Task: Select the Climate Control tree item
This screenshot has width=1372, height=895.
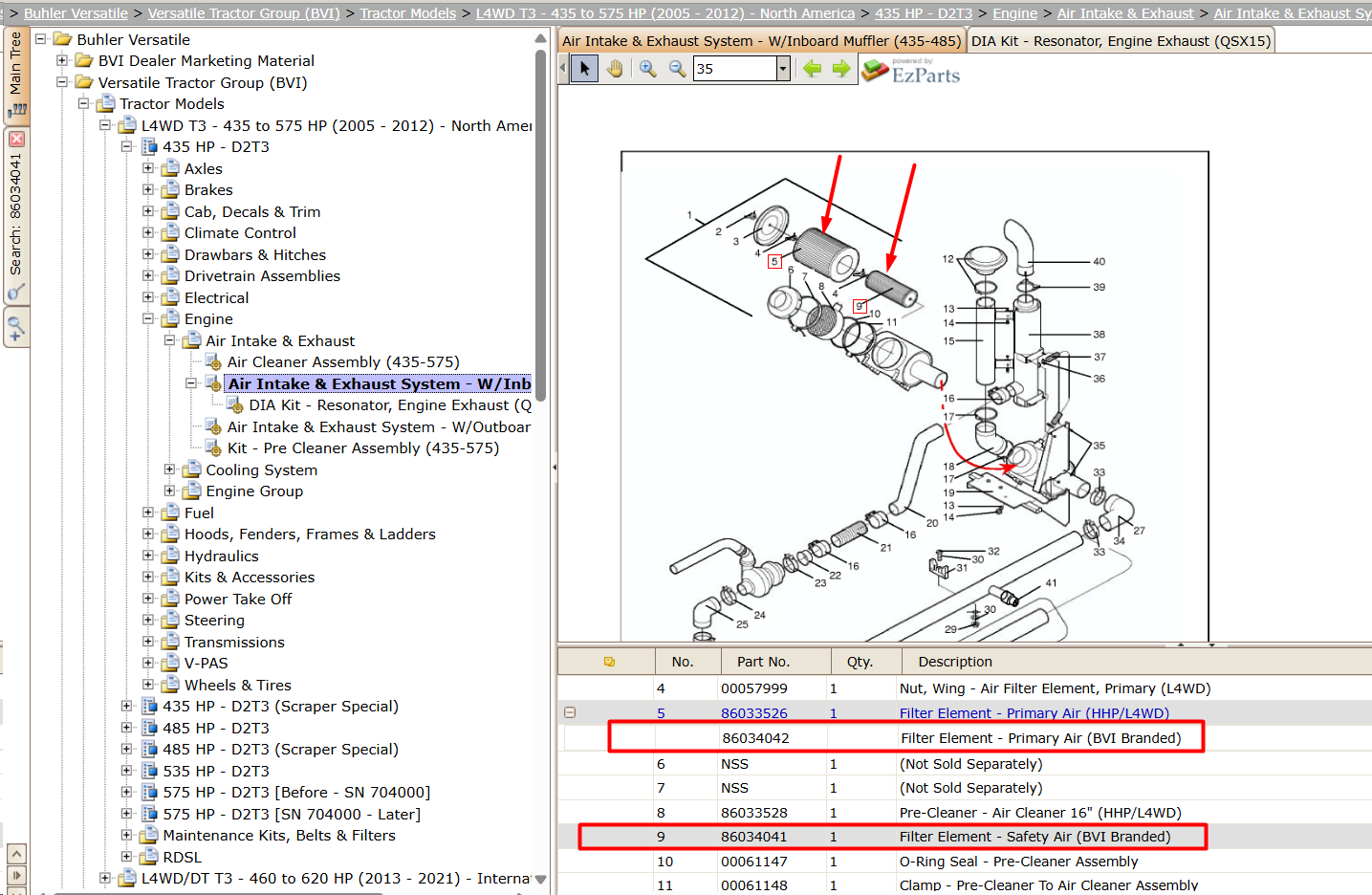Action: [x=240, y=232]
